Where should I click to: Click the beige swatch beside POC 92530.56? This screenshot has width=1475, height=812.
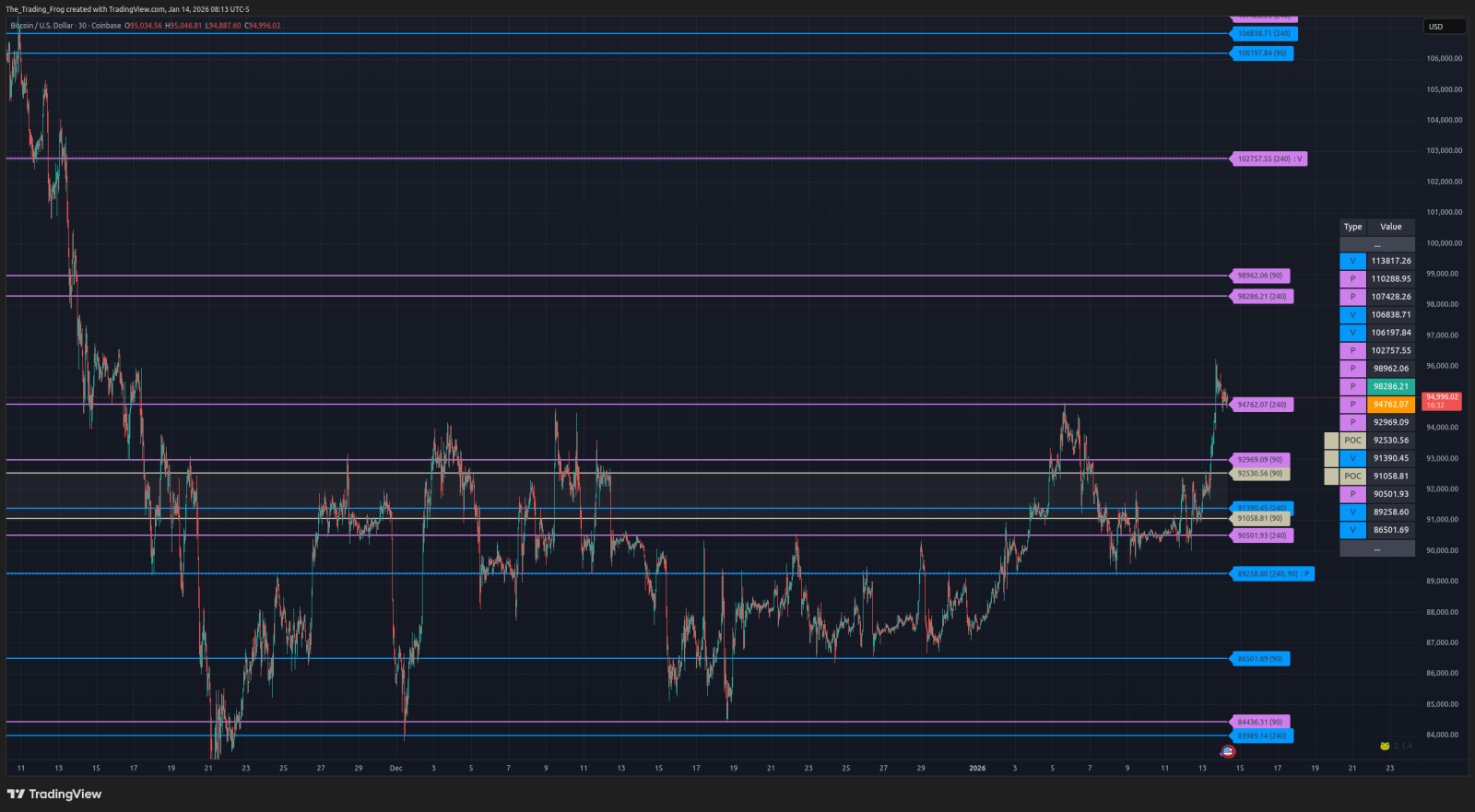click(x=1331, y=441)
